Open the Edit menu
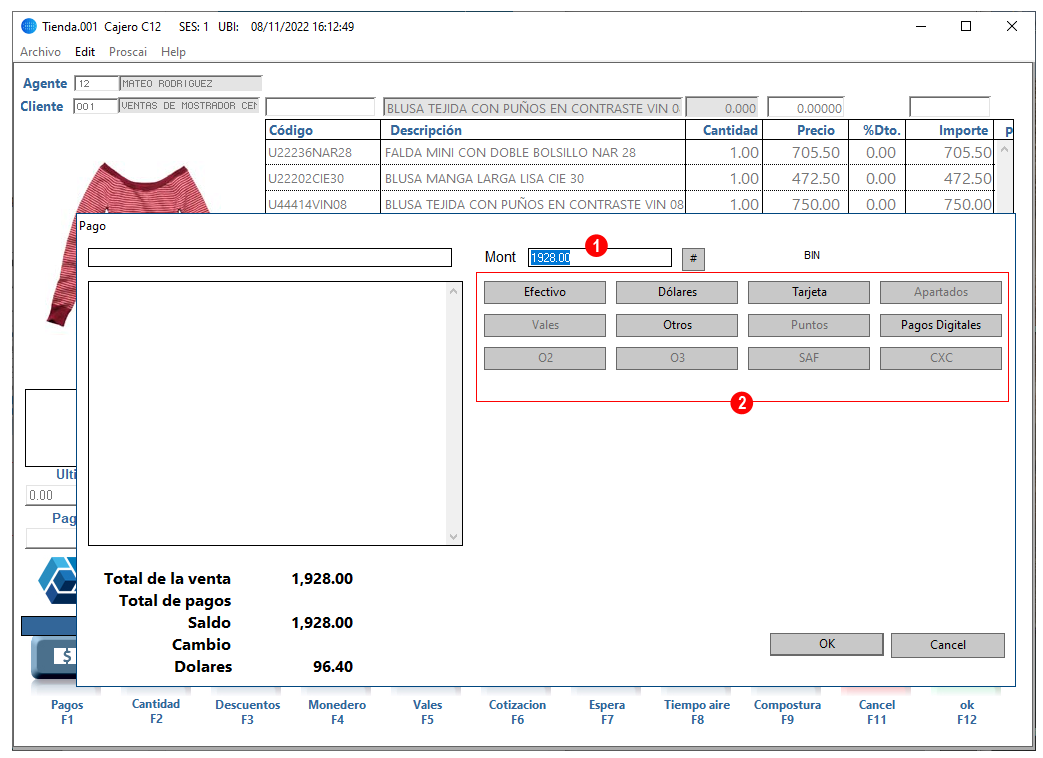The width and height of the screenshot is (1043, 758). click(84, 52)
